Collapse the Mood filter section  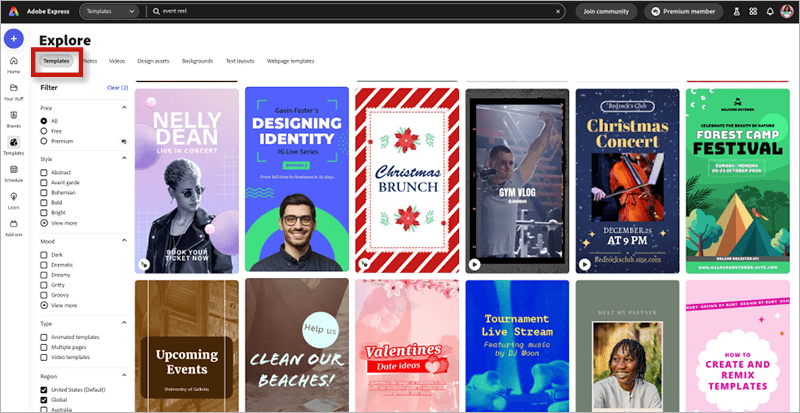coord(124,241)
